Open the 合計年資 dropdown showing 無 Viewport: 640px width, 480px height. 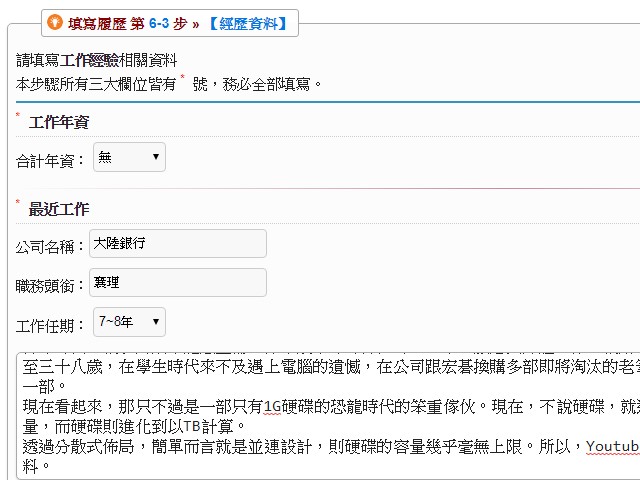click(x=129, y=157)
